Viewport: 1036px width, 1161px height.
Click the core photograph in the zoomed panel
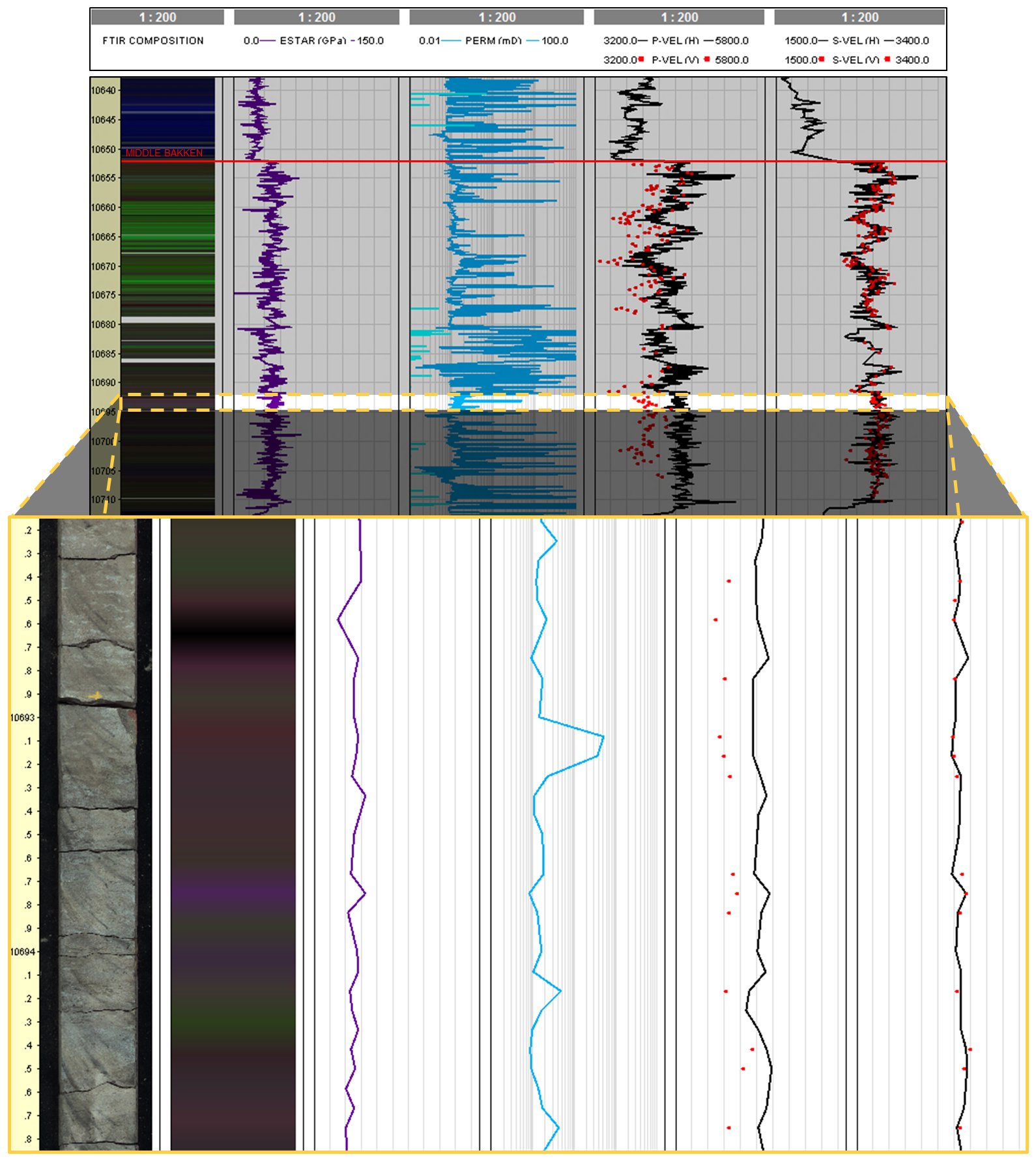pos(98,834)
